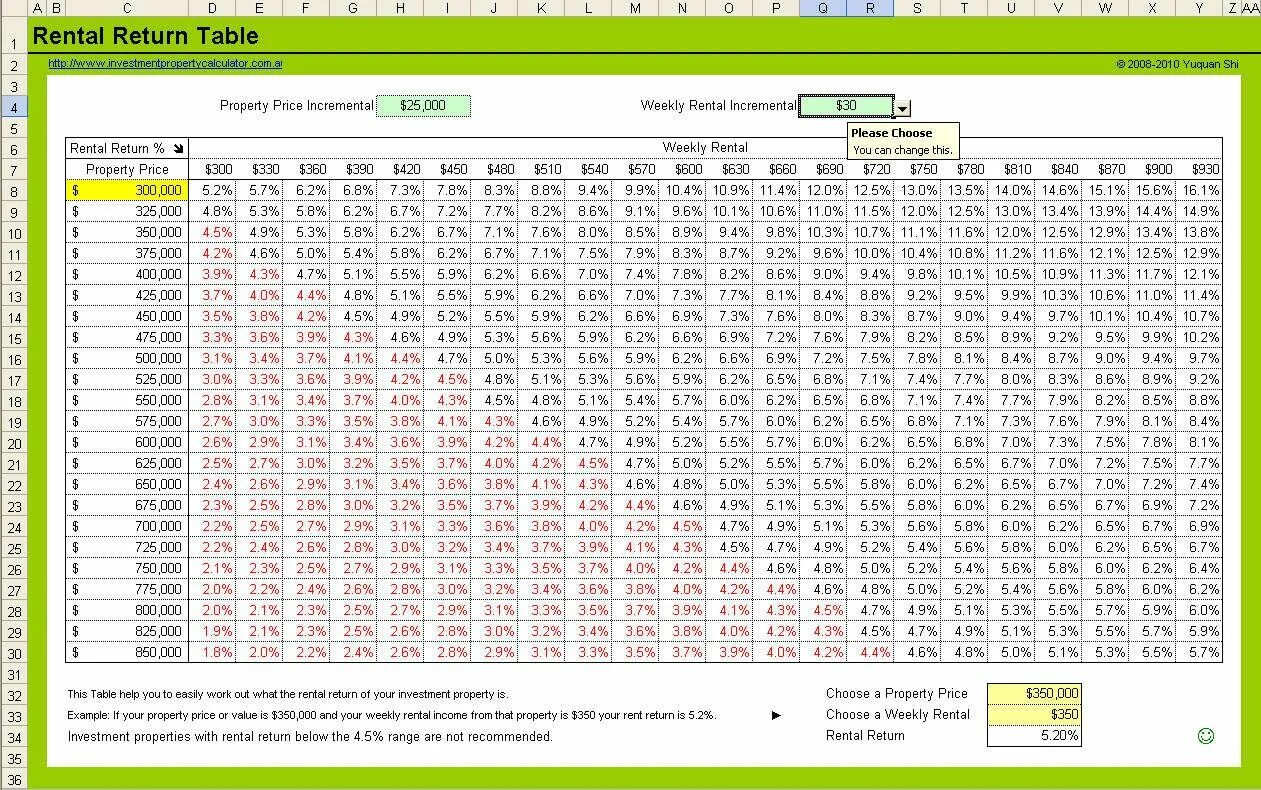Click the Property Price Incremental label

click(296, 105)
